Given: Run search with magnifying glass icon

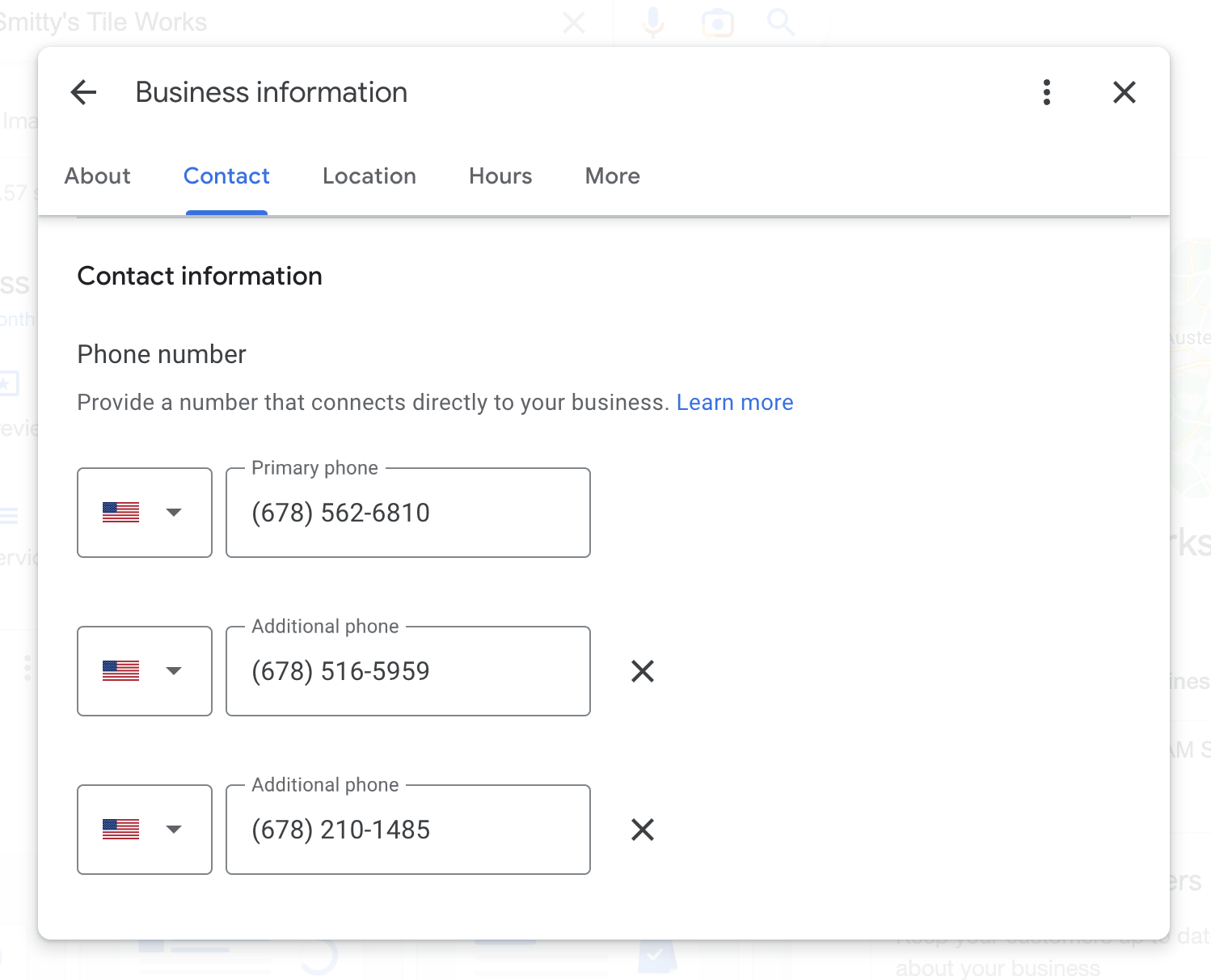Looking at the screenshot, I should pyautogui.click(x=781, y=23).
